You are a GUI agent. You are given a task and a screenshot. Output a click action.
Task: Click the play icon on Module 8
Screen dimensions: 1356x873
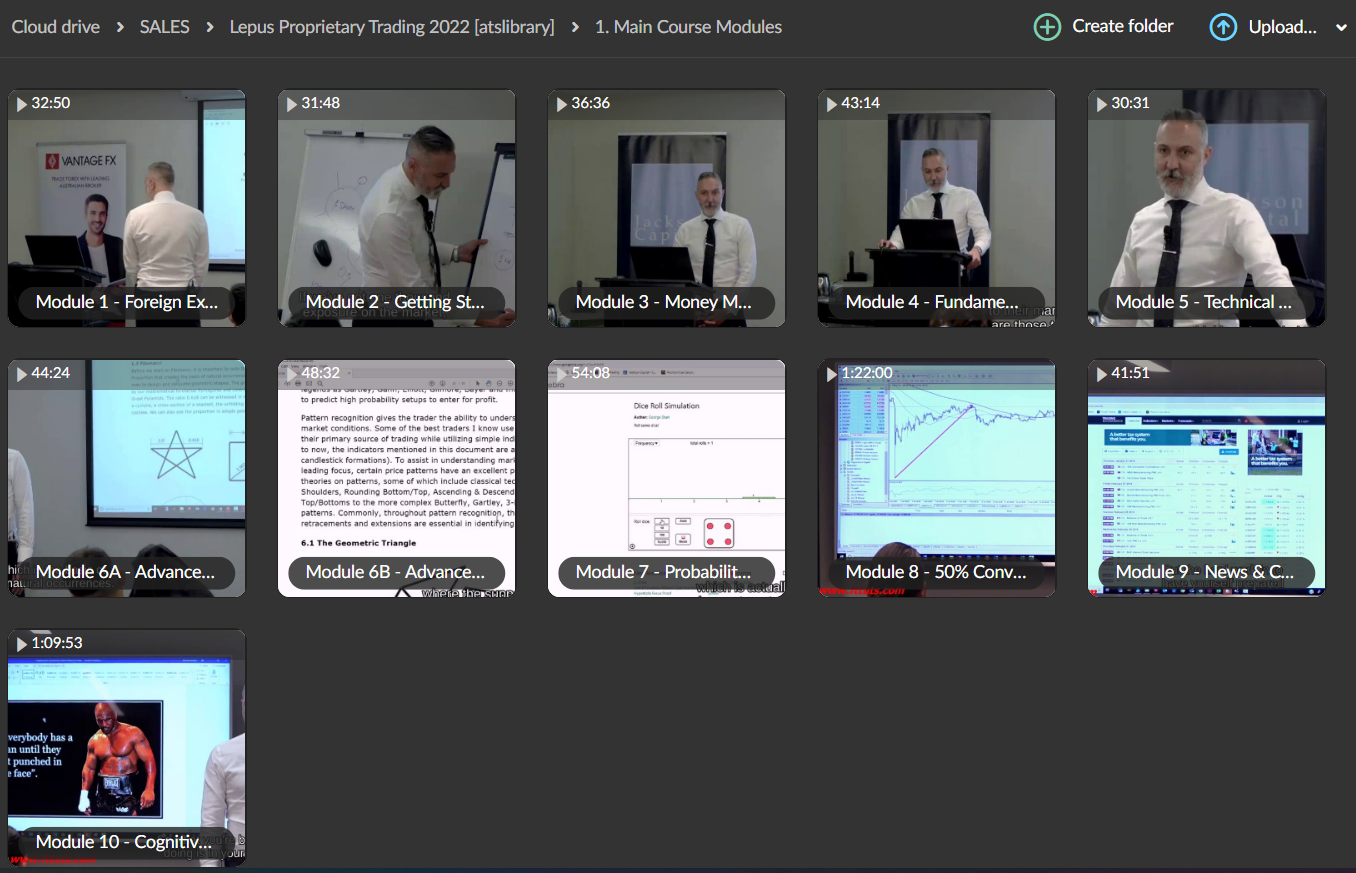point(831,372)
